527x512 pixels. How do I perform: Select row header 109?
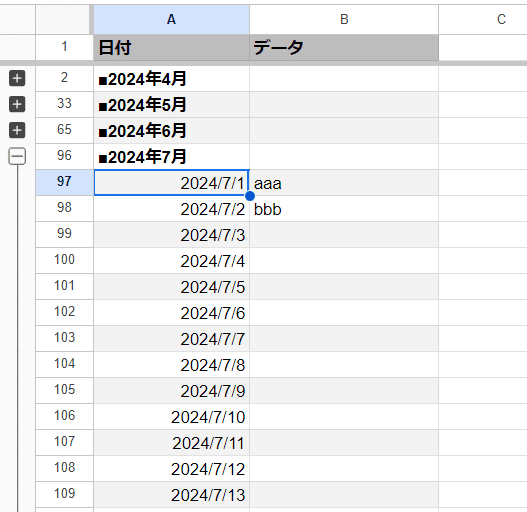tap(64, 495)
